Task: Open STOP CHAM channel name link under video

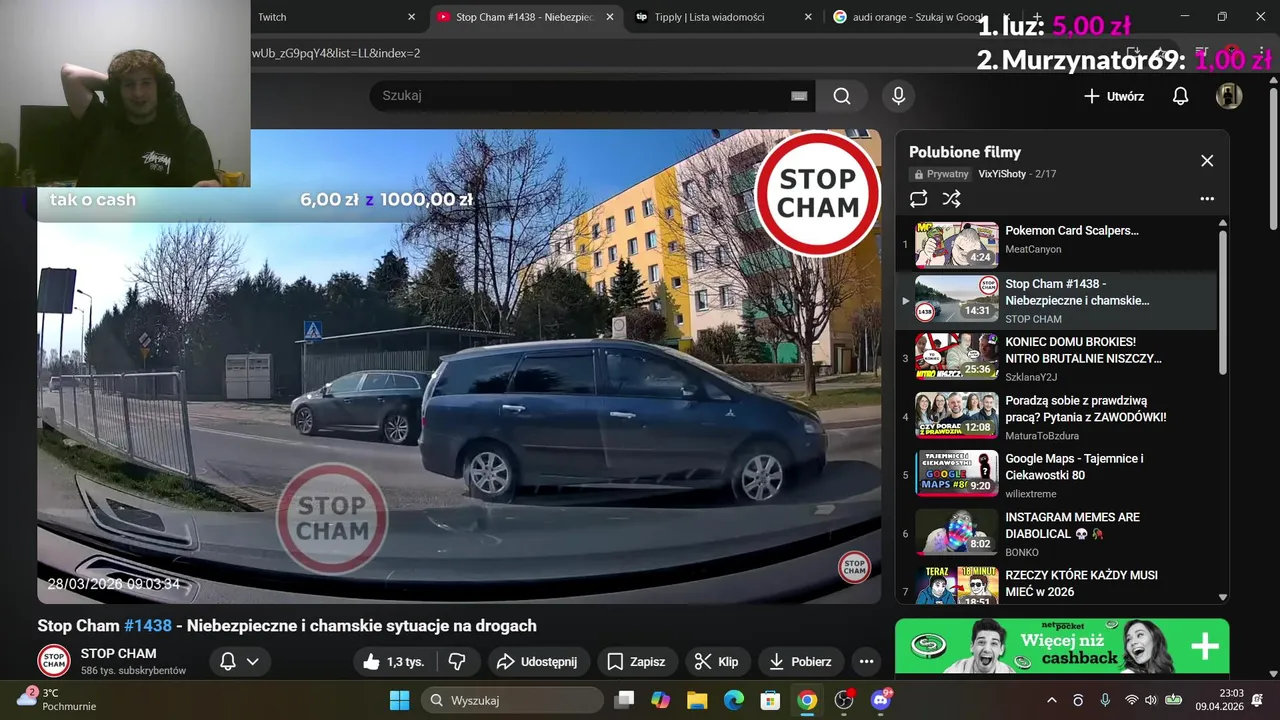Action: 118,653
